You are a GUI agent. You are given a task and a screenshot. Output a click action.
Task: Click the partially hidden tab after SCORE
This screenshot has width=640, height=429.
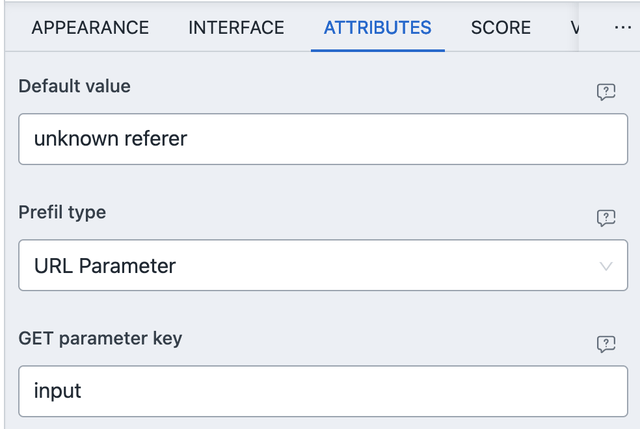(x=575, y=28)
